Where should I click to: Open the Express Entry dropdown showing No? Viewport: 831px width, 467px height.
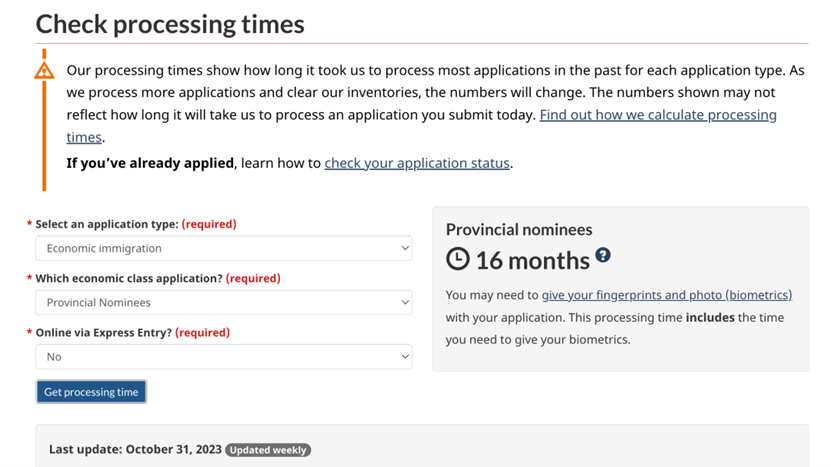pyautogui.click(x=224, y=357)
